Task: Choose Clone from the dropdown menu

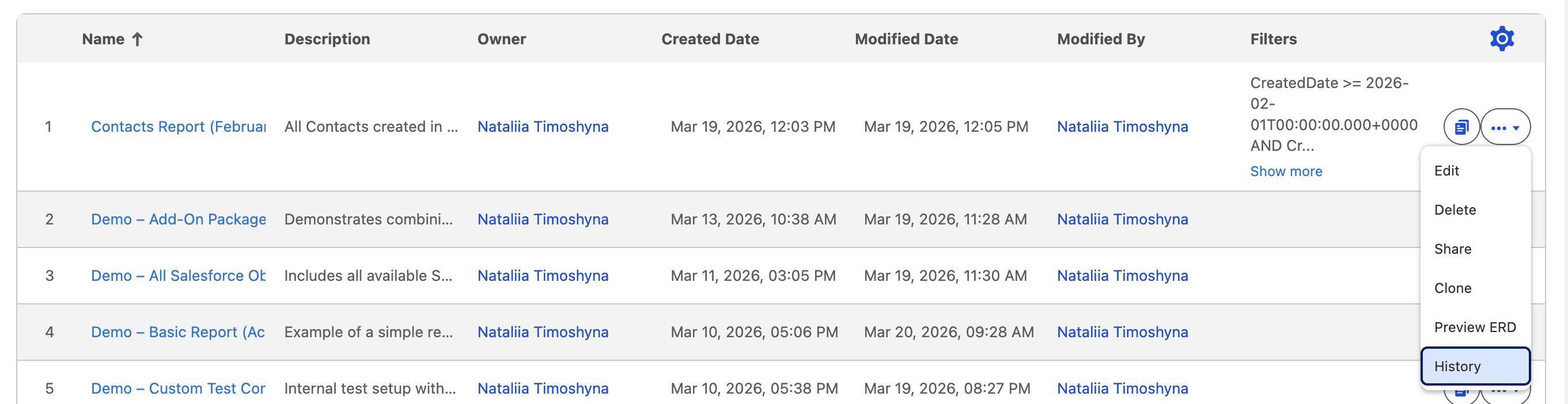Action: click(x=1452, y=288)
